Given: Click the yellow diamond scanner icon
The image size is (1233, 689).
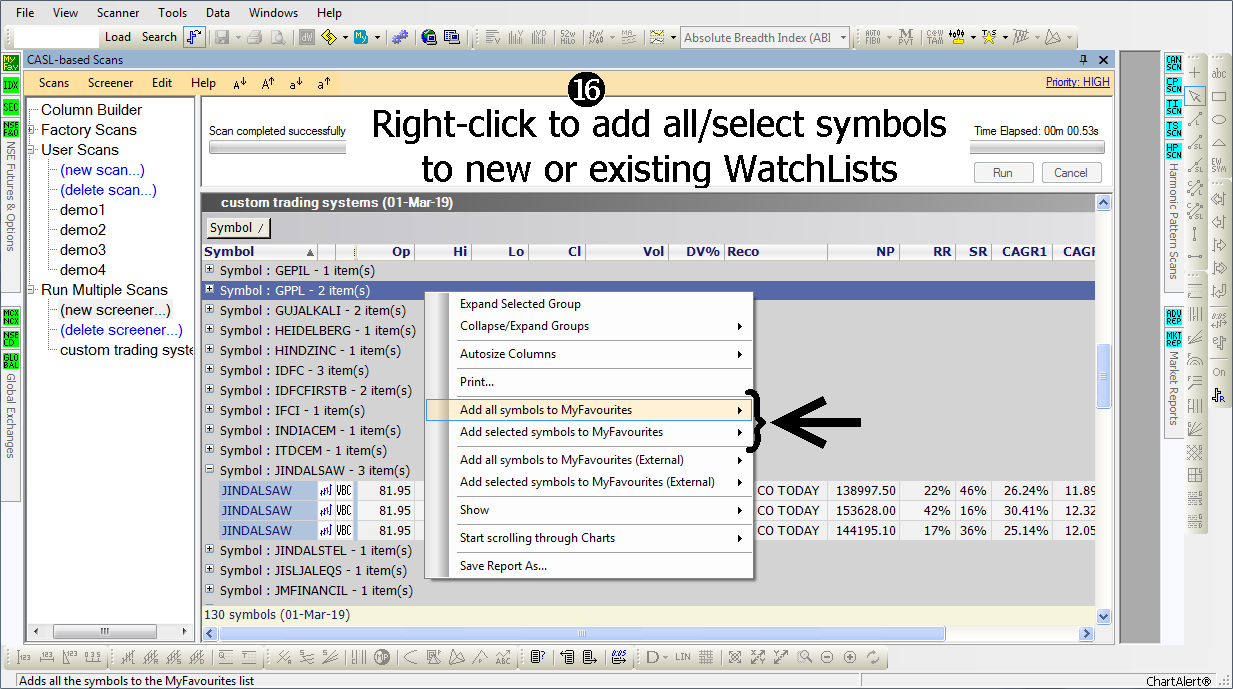Looking at the screenshot, I should tap(330, 37).
